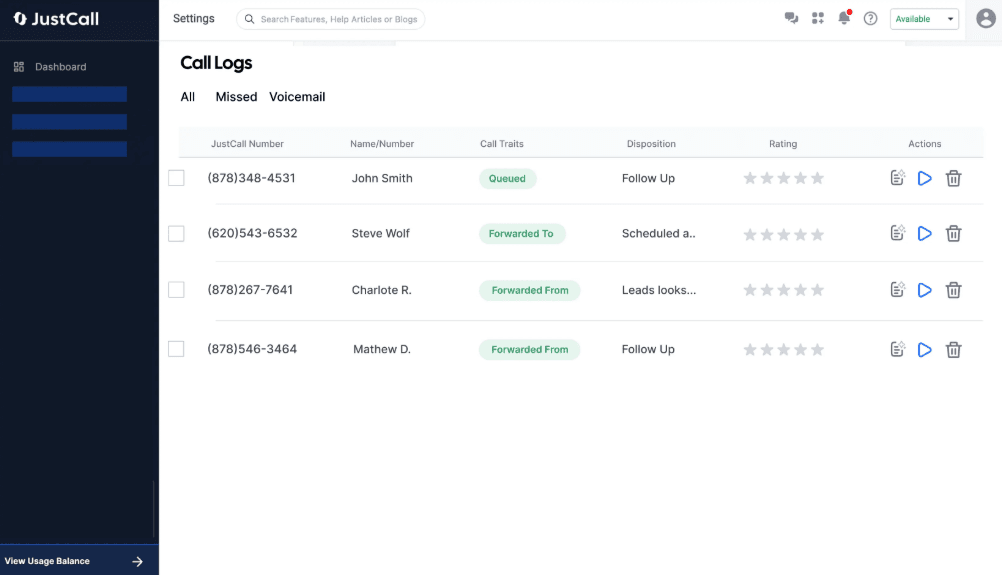The height and width of the screenshot is (575, 1002).
Task: Click the Dashboard grid icon in sidebar
Action: pyautogui.click(x=19, y=66)
